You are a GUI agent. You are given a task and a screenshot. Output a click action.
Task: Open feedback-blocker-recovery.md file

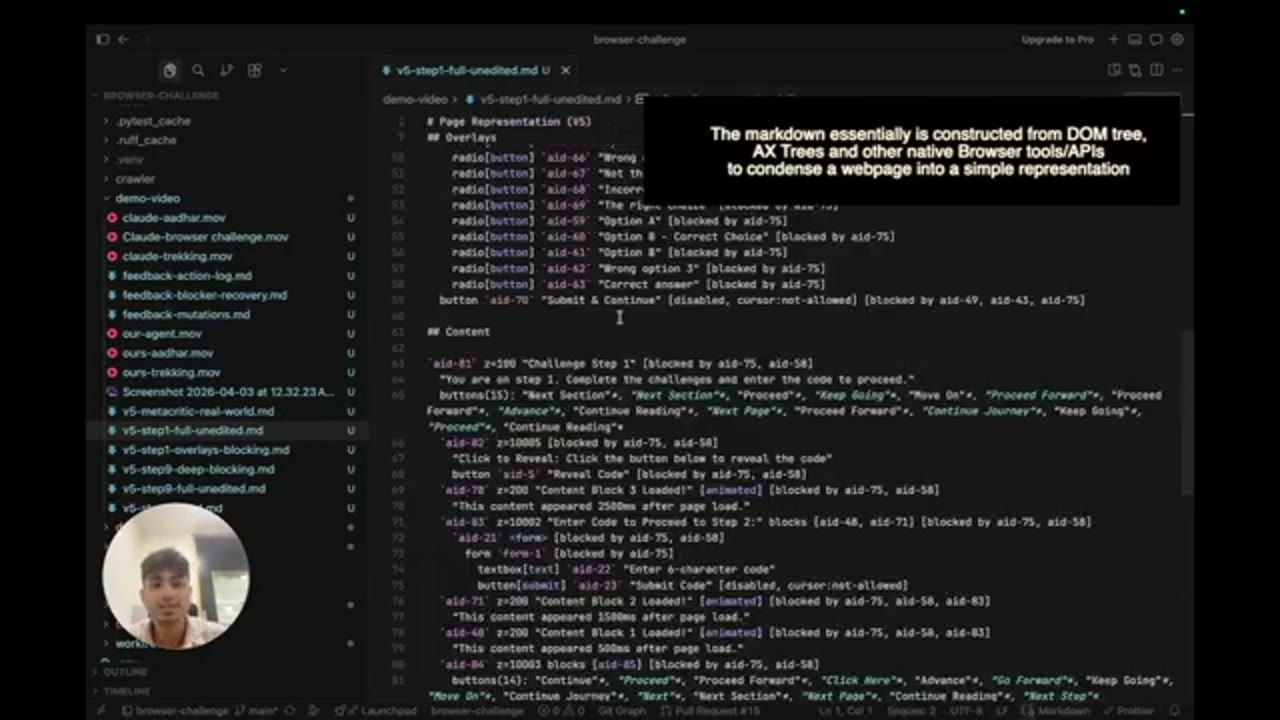[227, 295]
